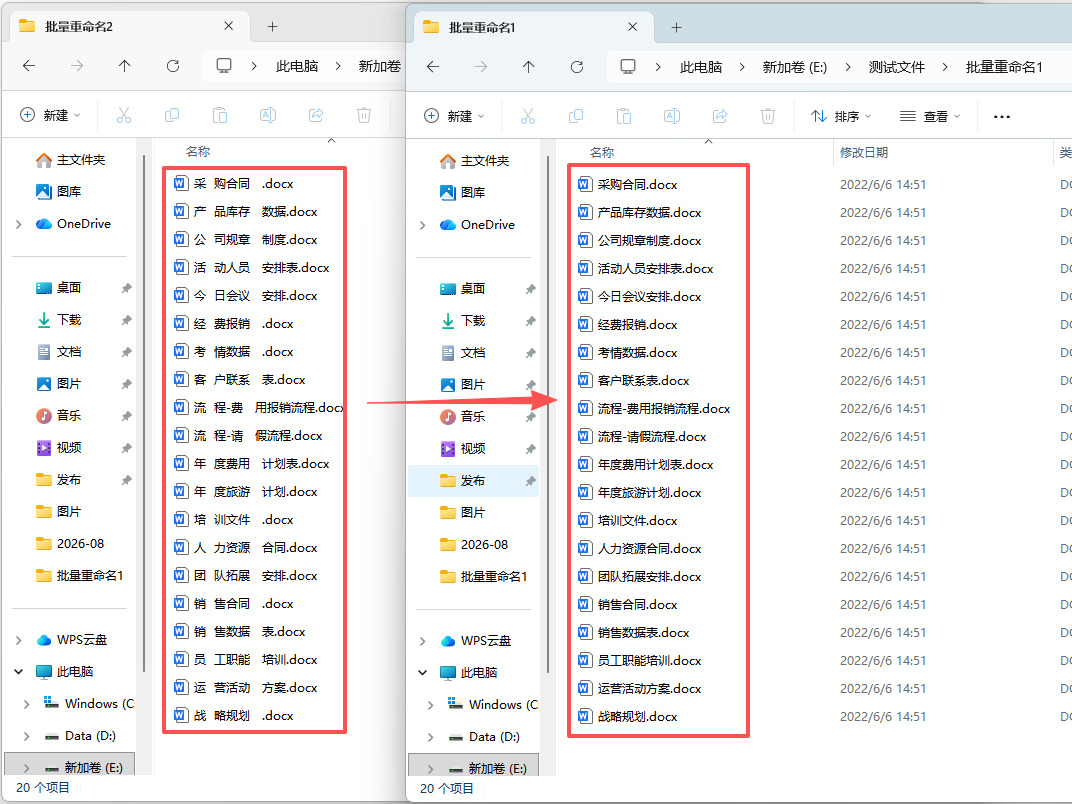Open 主文件夹 in 批量重命名1 sidebar
The width and height of the screenshot is (1072, 804).
click(x=474, y=161)
